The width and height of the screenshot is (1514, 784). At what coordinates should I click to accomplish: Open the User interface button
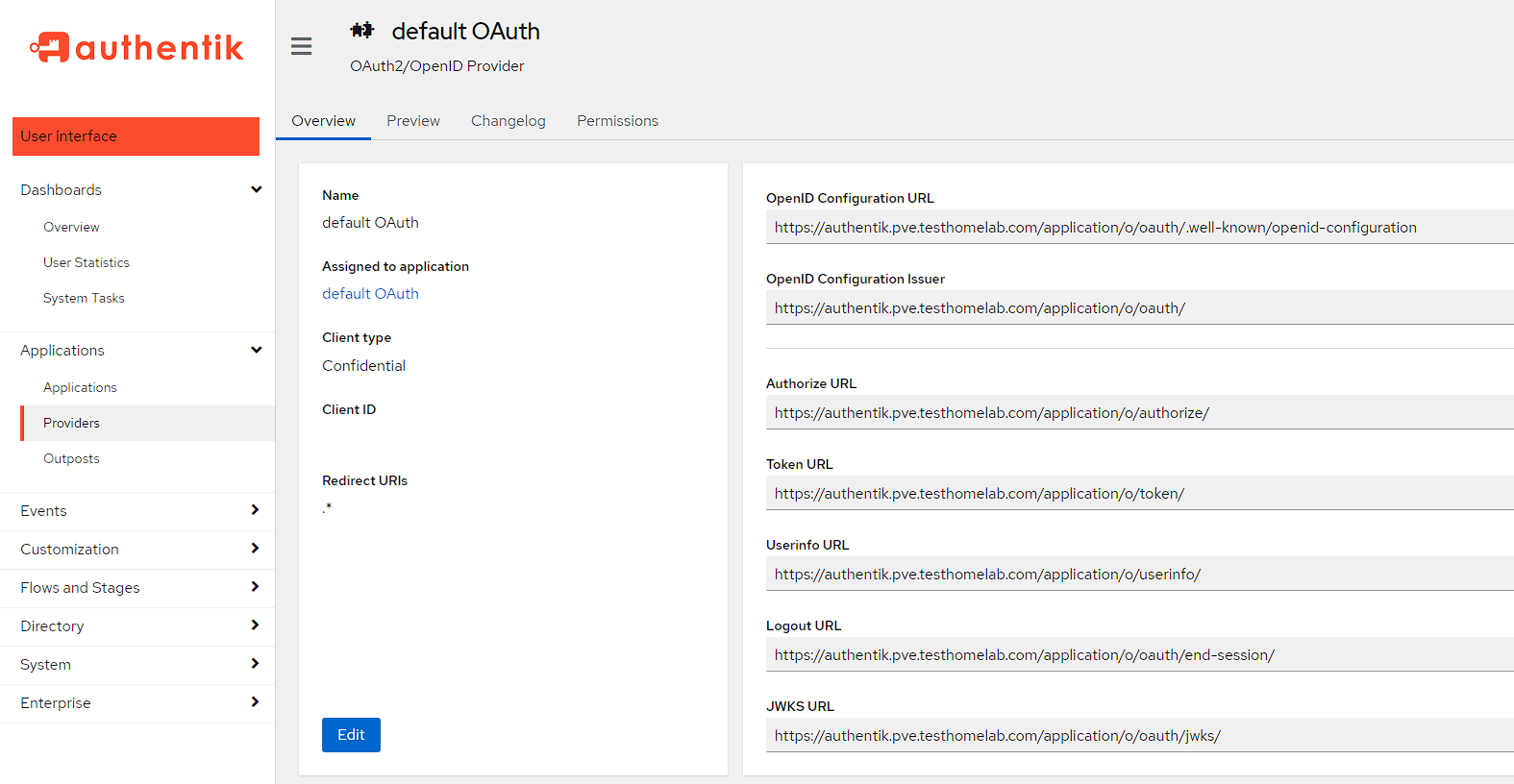click(136, 136)
